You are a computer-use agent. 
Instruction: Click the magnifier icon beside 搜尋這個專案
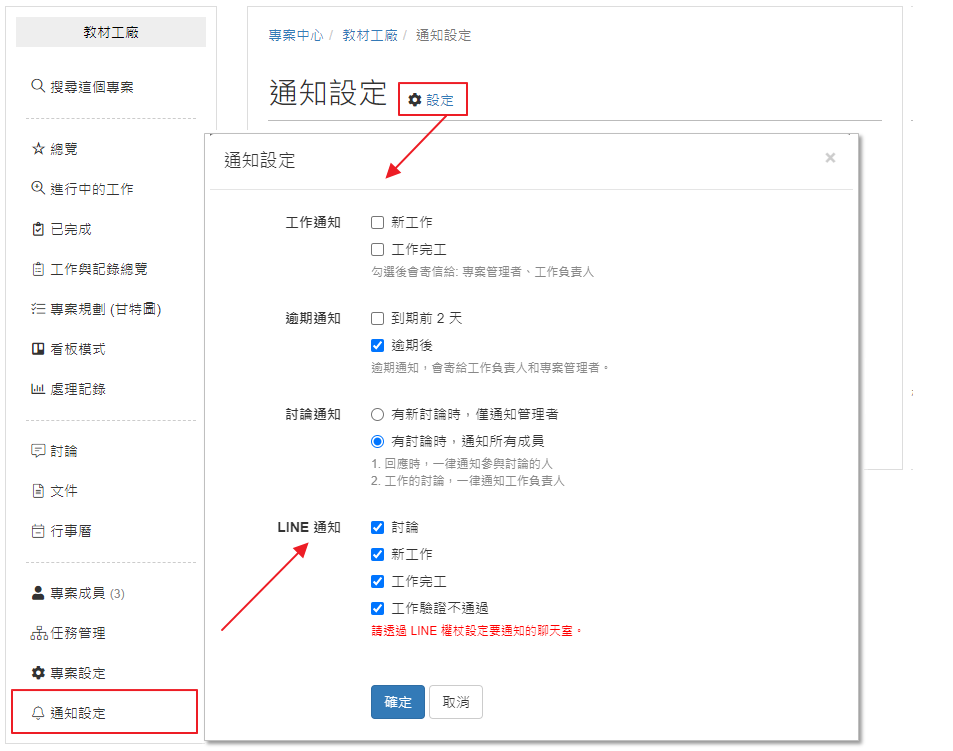point(38,86)
